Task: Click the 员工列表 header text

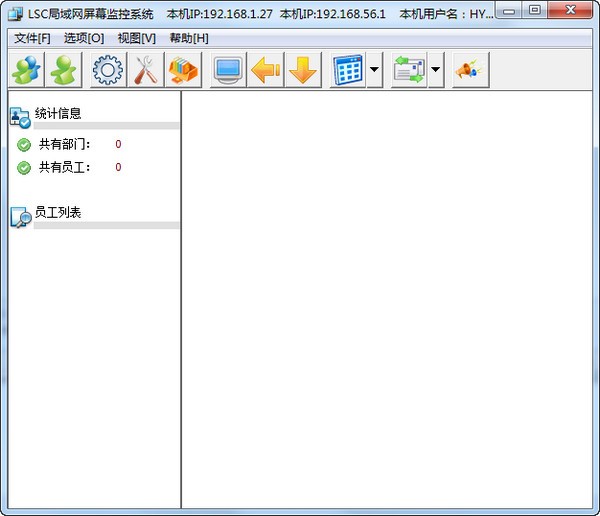Action: [58, 212]
